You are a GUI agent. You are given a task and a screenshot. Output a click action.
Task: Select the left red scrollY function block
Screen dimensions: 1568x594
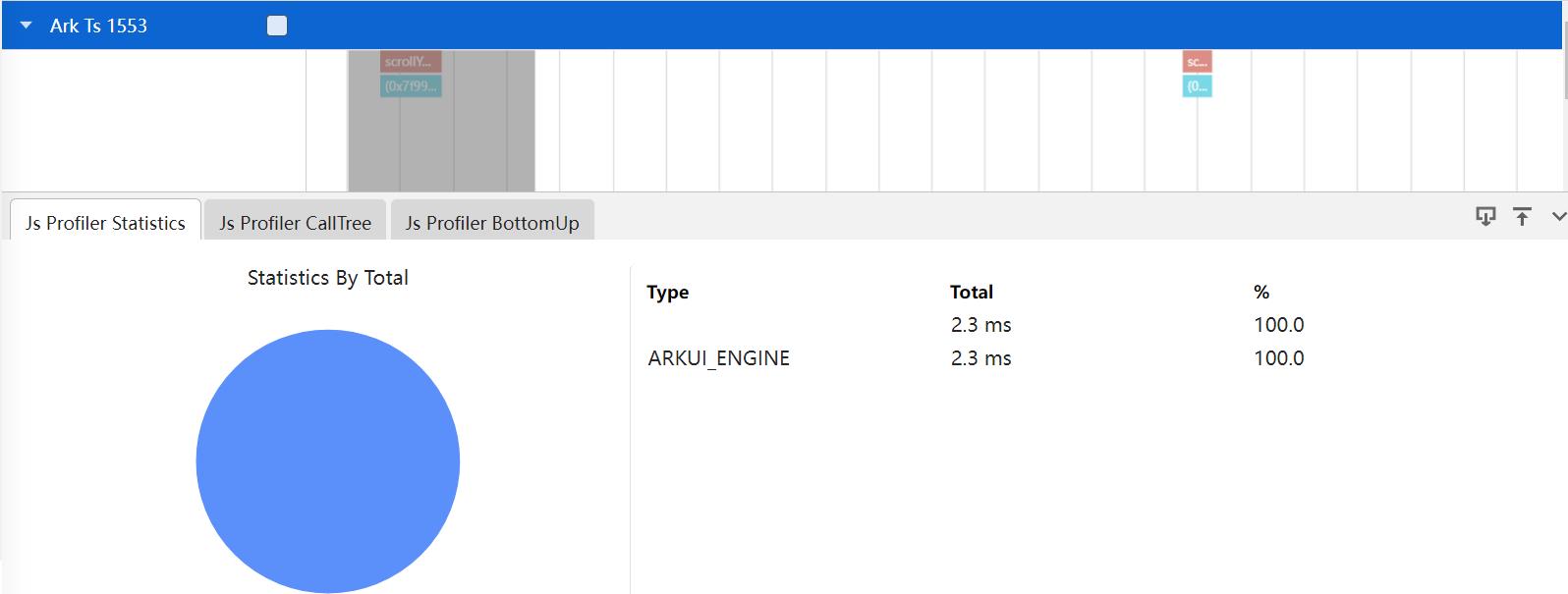(x=411, y=62)
